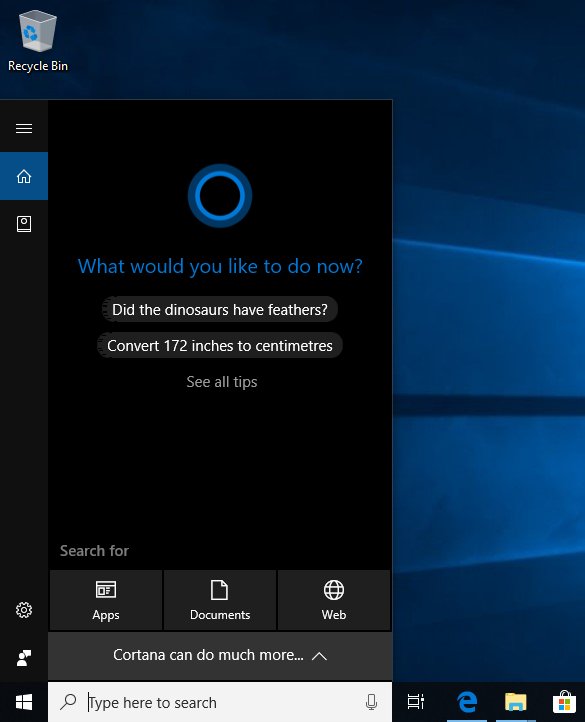Click the Cortana circle logo

coord(220,196)
